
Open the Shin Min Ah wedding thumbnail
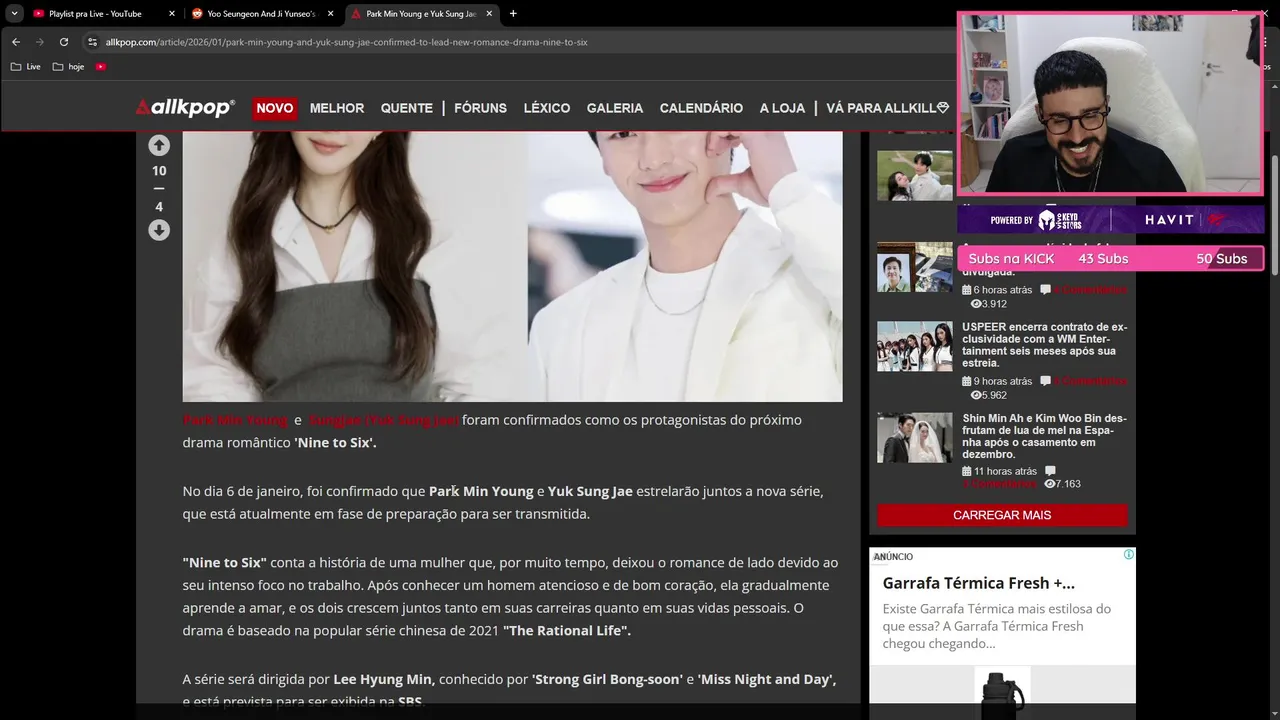tap(915, 437)
